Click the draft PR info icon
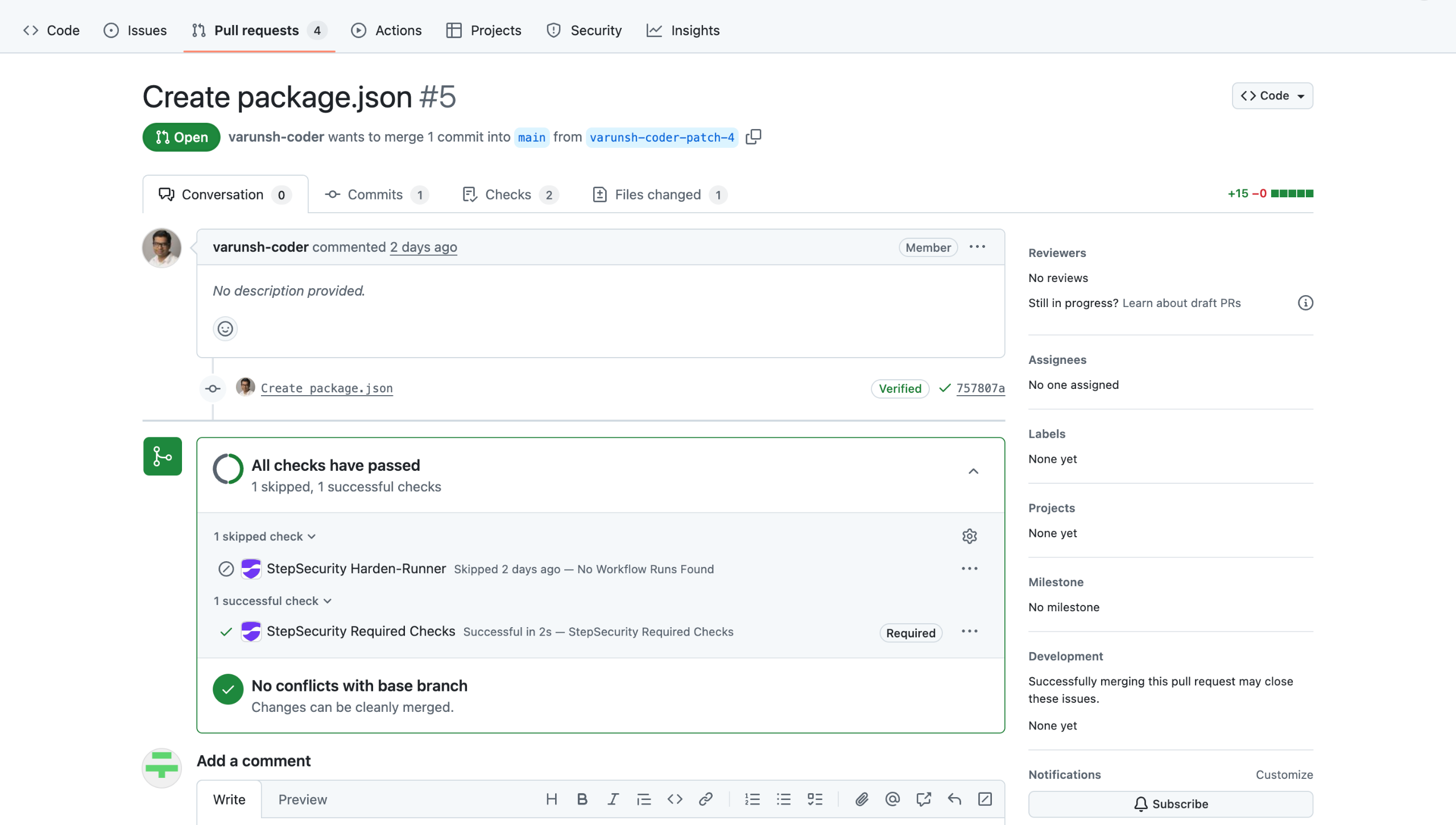Image resolution: width=1456 pixels, height=825 pixels. 1305,303
